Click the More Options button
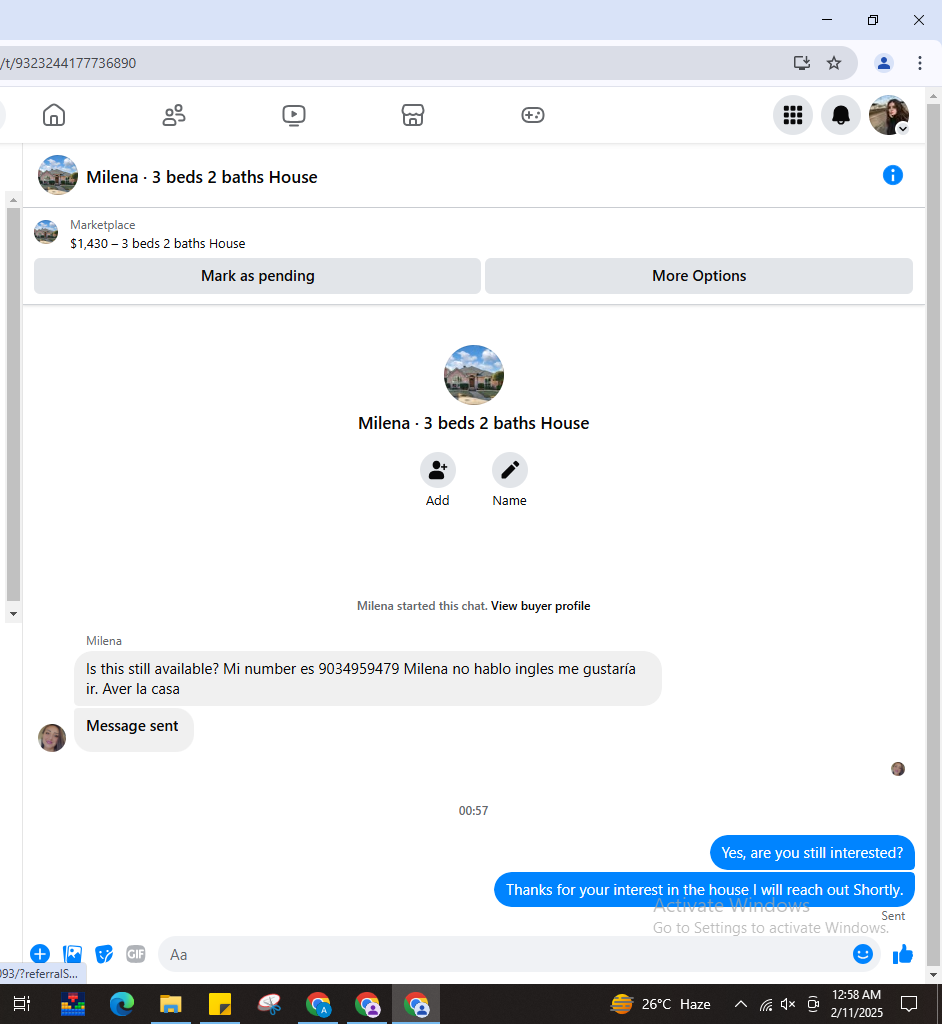 (699, 276)
